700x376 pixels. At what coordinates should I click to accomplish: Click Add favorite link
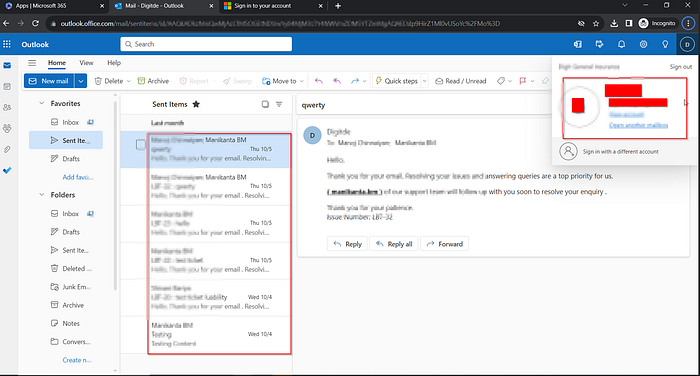click(x=78, y=177)
